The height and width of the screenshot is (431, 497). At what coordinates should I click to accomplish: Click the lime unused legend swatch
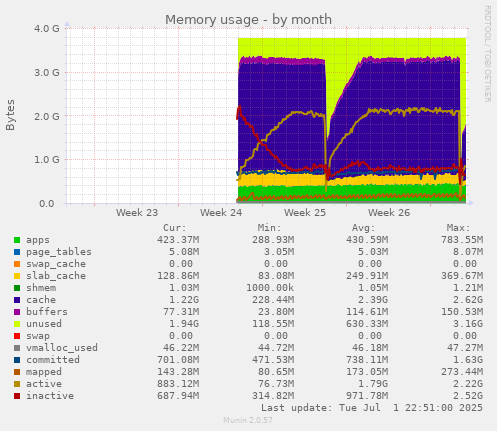(x=17, y=324)
